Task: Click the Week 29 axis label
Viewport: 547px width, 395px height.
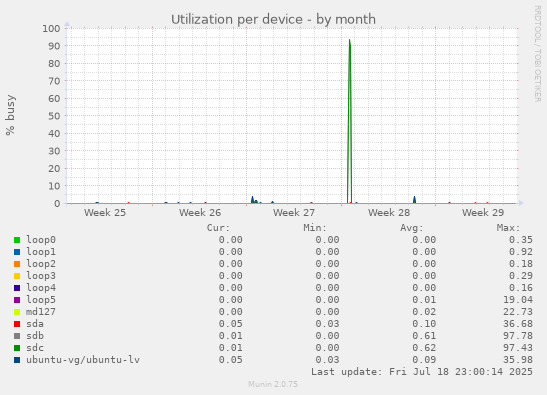Action: pos(483,213)
